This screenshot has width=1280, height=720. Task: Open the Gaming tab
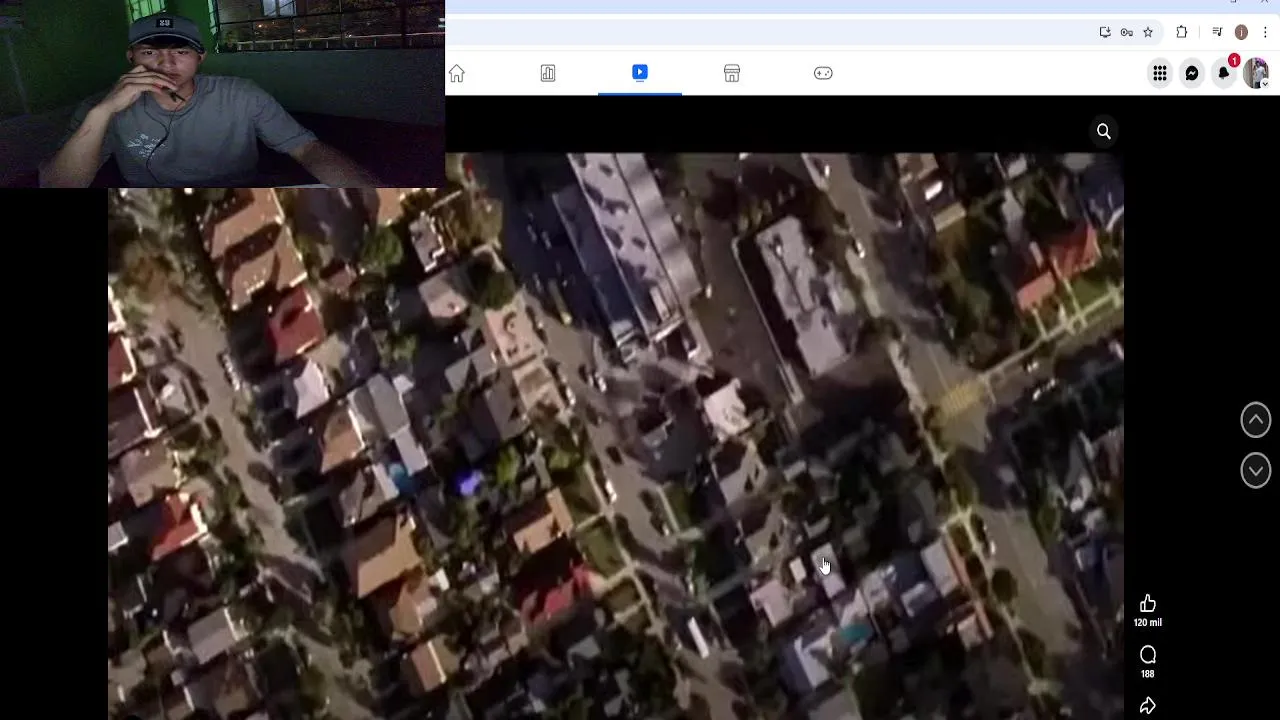823,73
